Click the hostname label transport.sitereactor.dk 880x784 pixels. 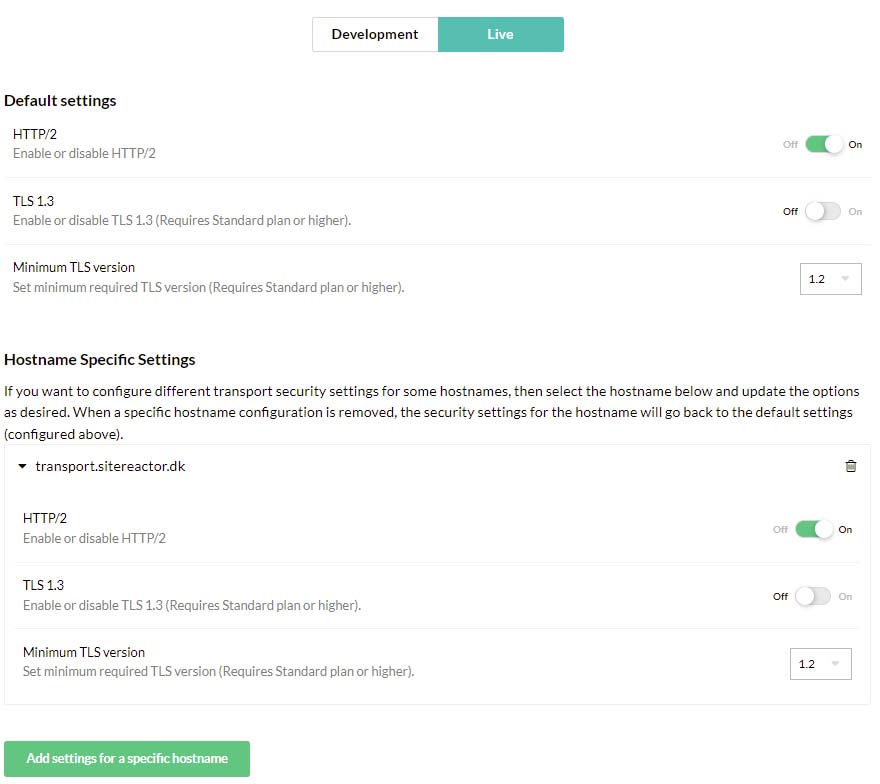[110, 466]
